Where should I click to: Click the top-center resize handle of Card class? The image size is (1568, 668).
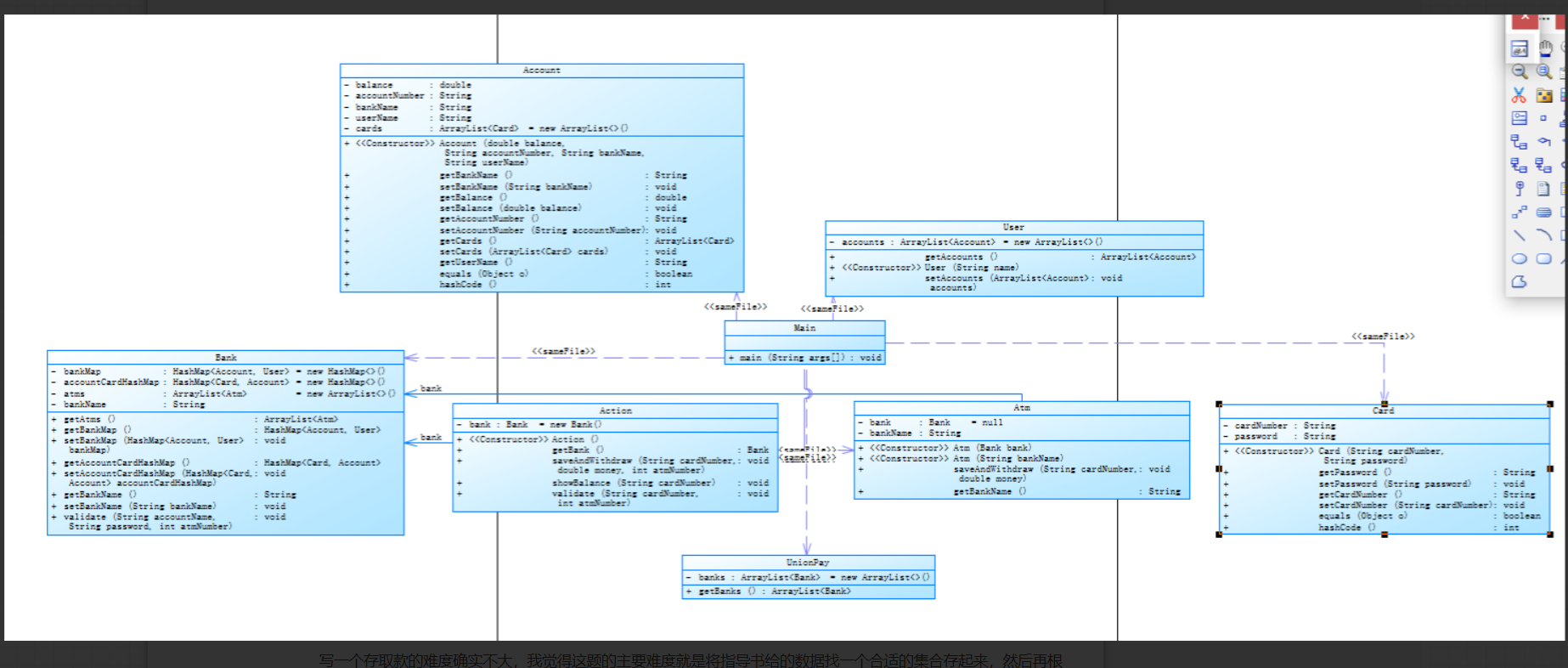pyautogui.click(x=1384, y=405)
